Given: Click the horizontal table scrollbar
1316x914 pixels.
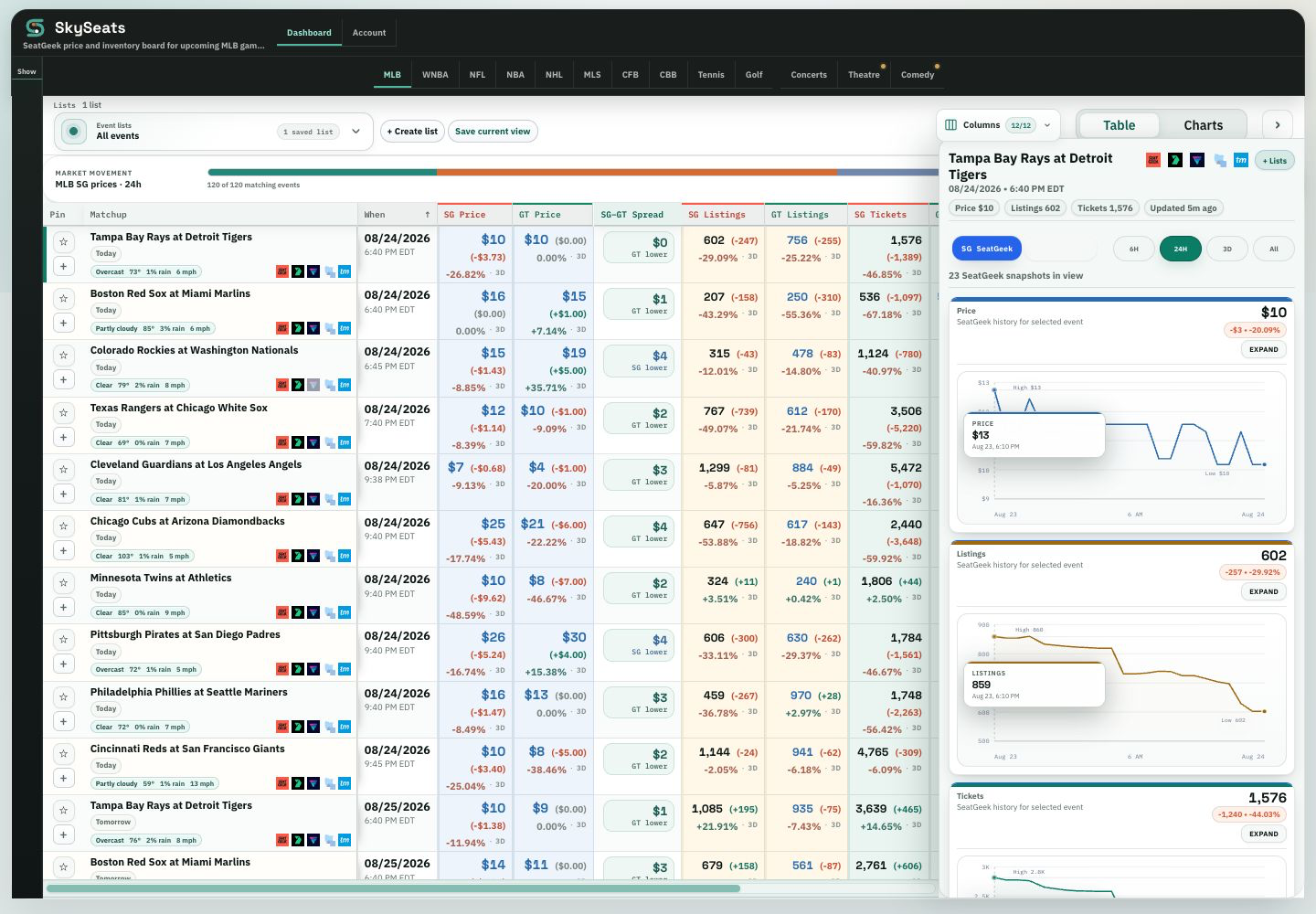Looking at the screenshot, I should click(x=393, y=888).
